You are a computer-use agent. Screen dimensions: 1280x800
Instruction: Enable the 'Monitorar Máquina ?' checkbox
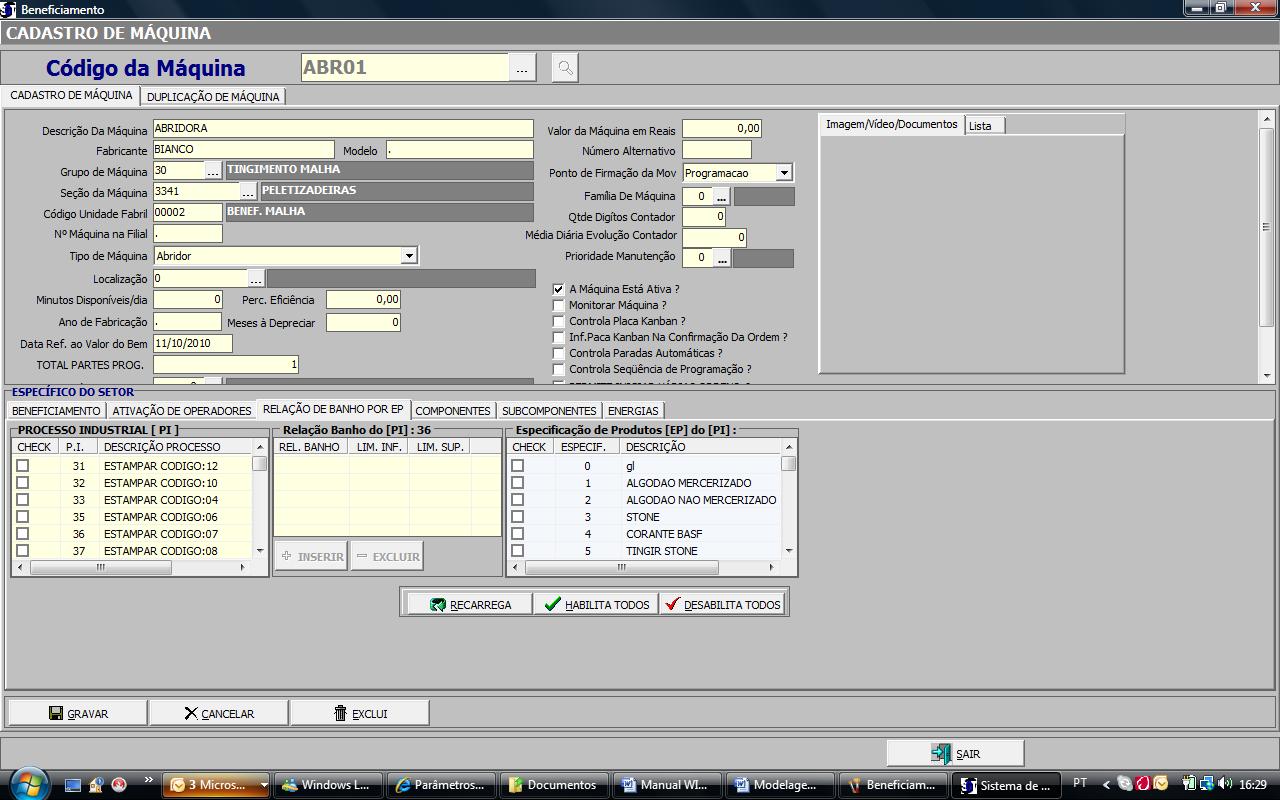click(559, 305)
